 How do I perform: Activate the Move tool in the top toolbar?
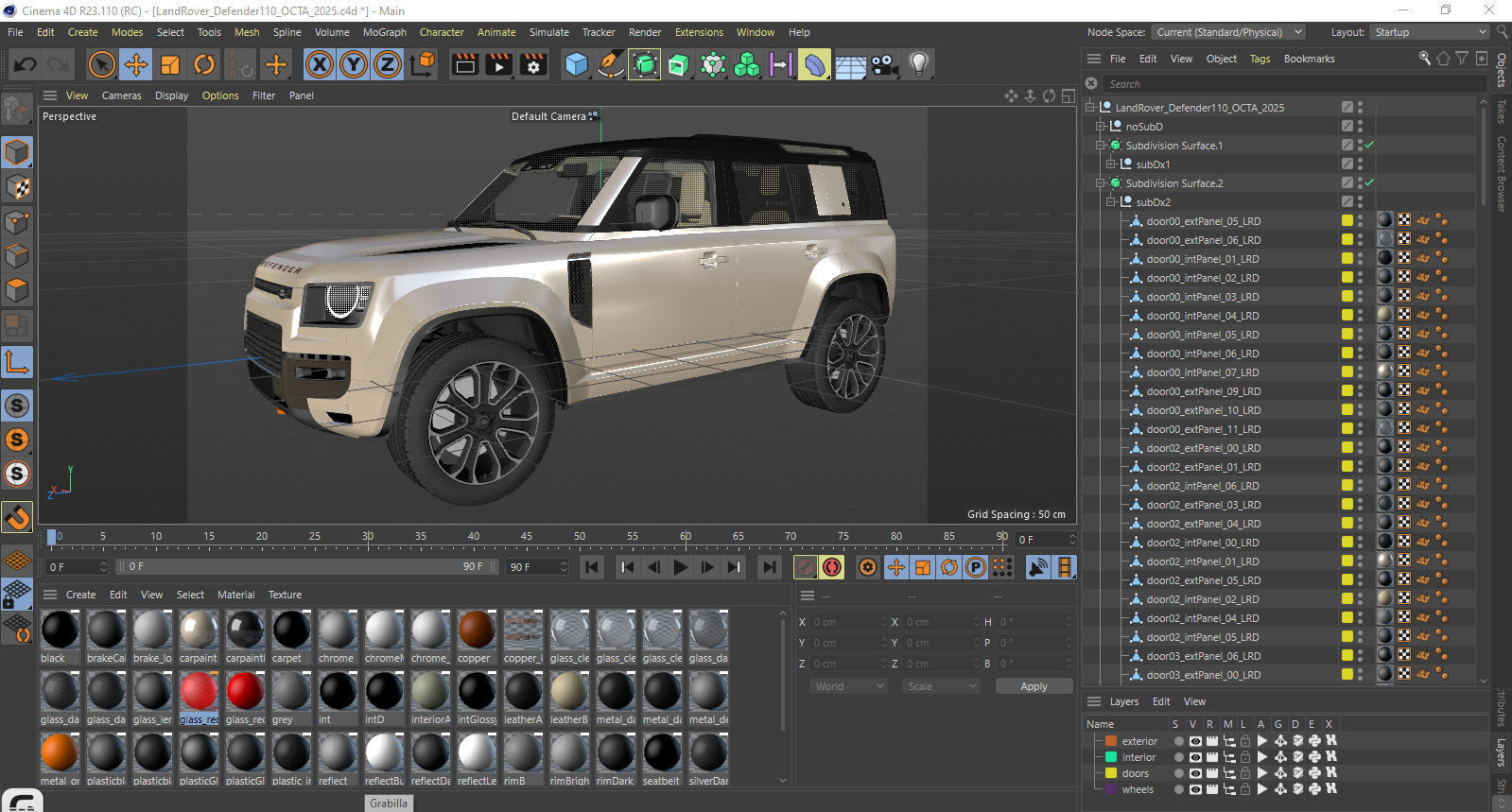(x=136, y=64)
